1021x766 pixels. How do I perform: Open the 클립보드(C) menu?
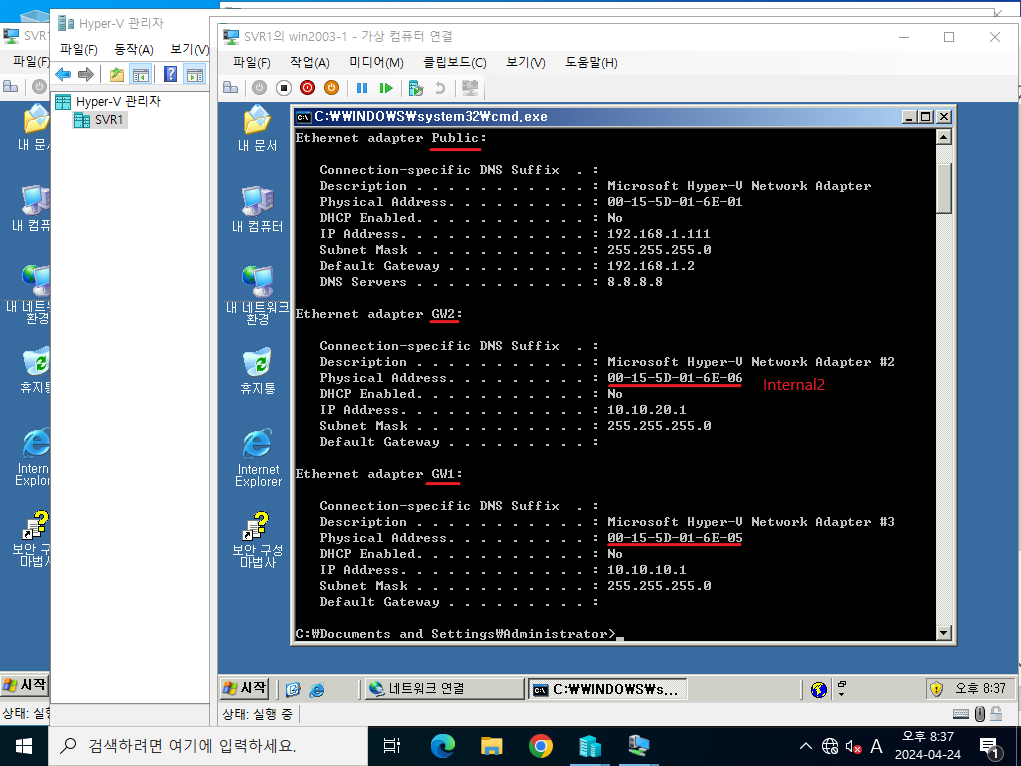point(455,63)
